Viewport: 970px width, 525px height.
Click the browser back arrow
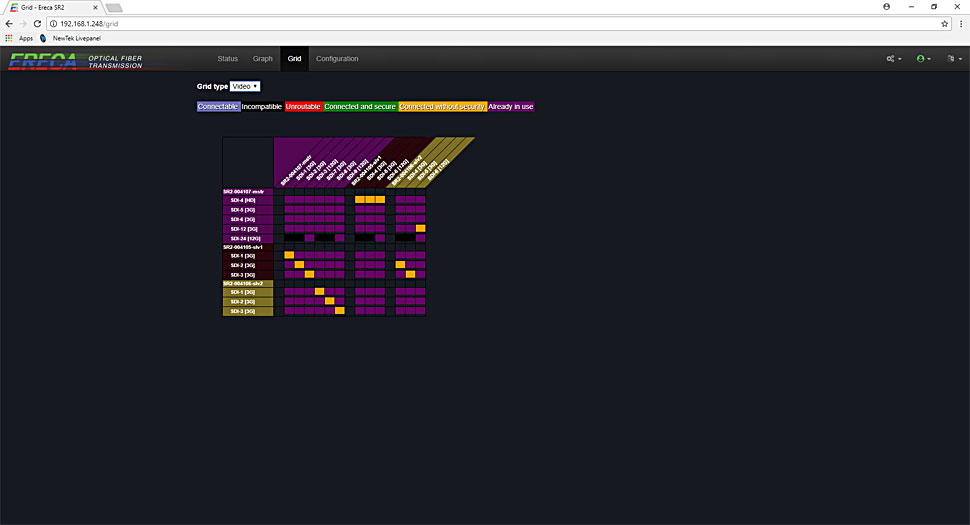pos(9,23)
